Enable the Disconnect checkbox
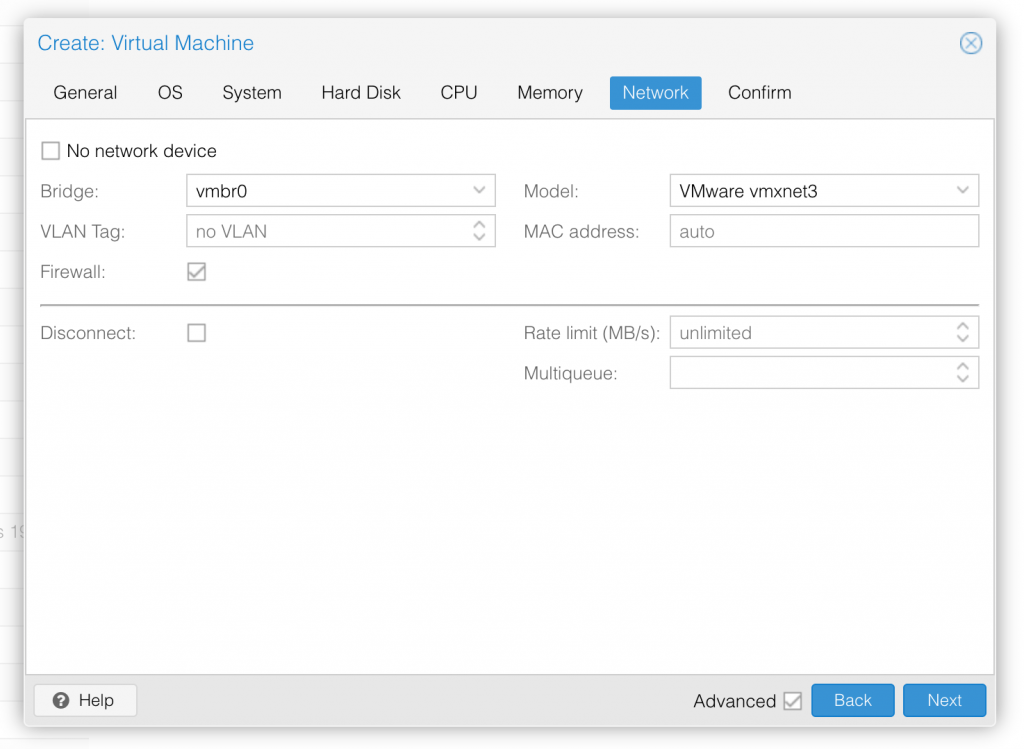This screenshot has width=1024, height=749. (x=197, y=332)
